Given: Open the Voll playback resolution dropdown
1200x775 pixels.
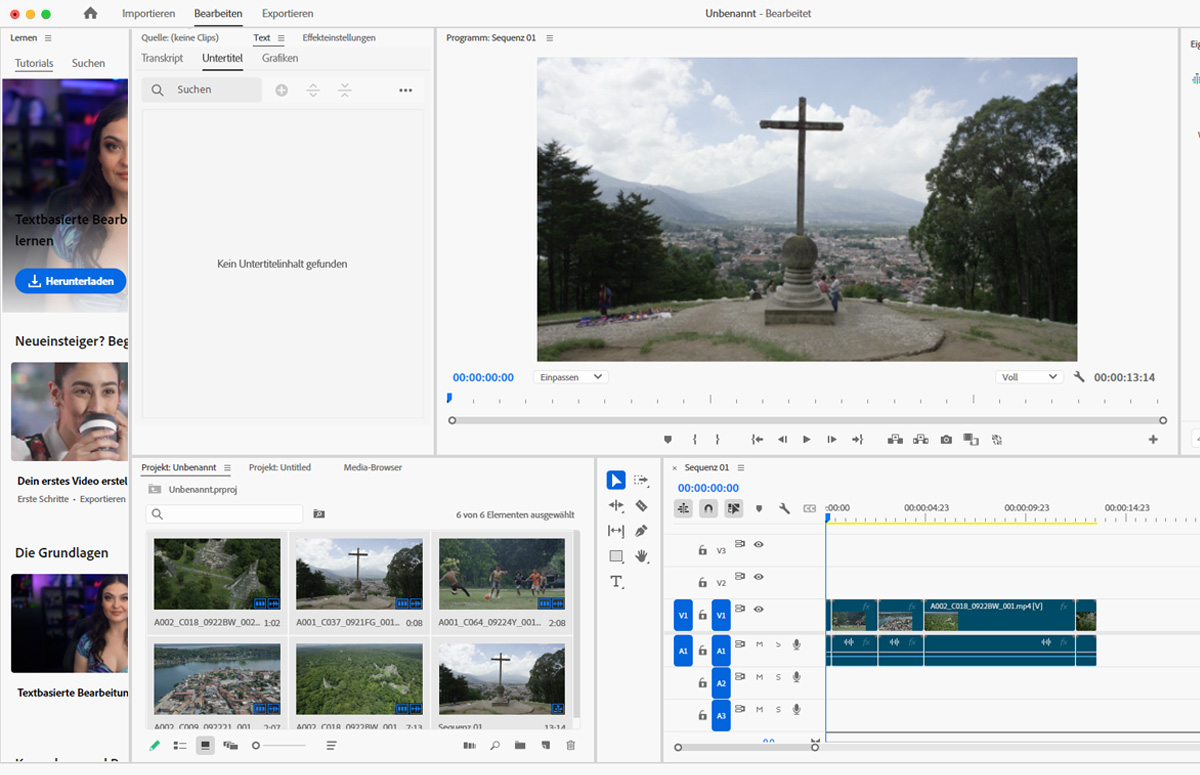Looking at the screenshot, I should click(1028, 377).
